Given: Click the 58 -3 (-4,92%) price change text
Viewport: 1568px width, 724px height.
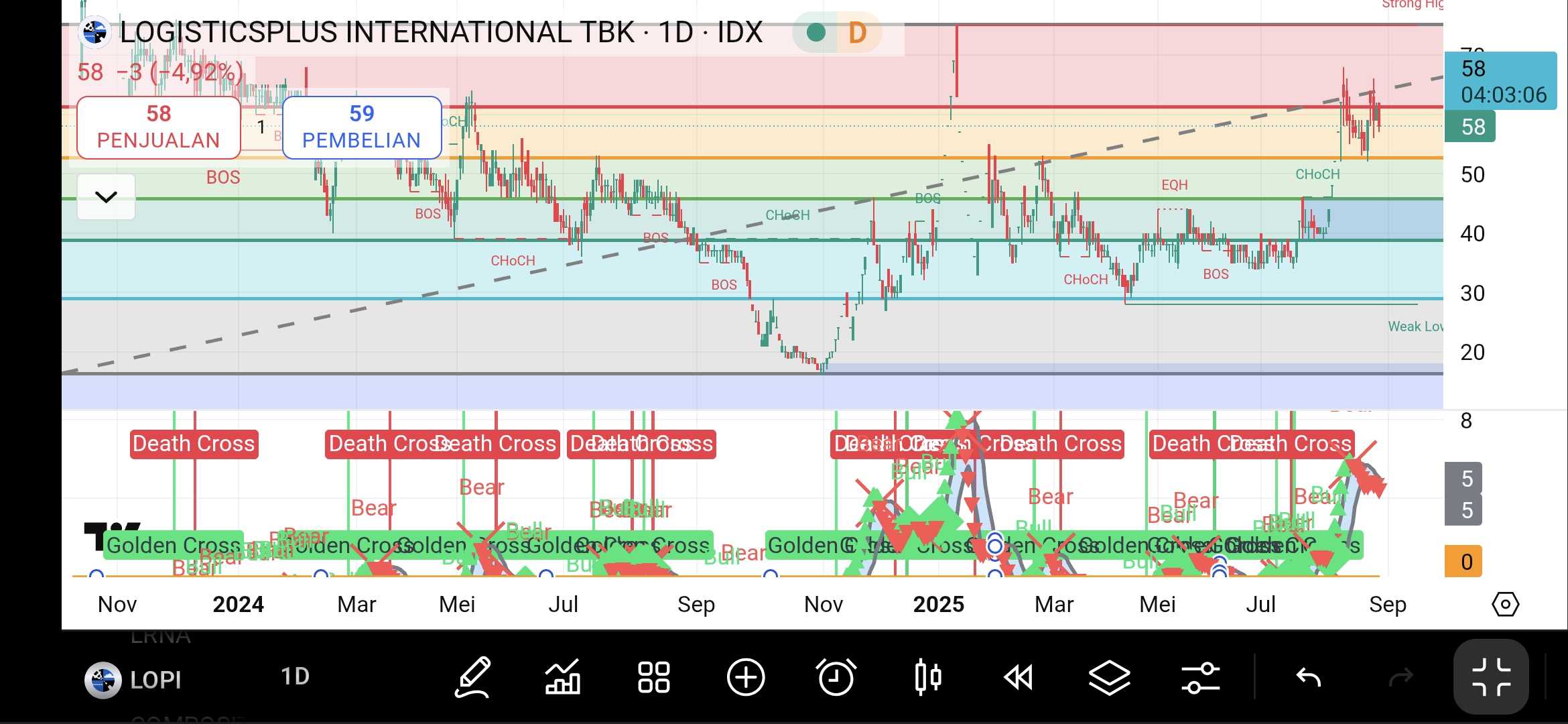Looking at the screenshot, I should click(160, 72).
